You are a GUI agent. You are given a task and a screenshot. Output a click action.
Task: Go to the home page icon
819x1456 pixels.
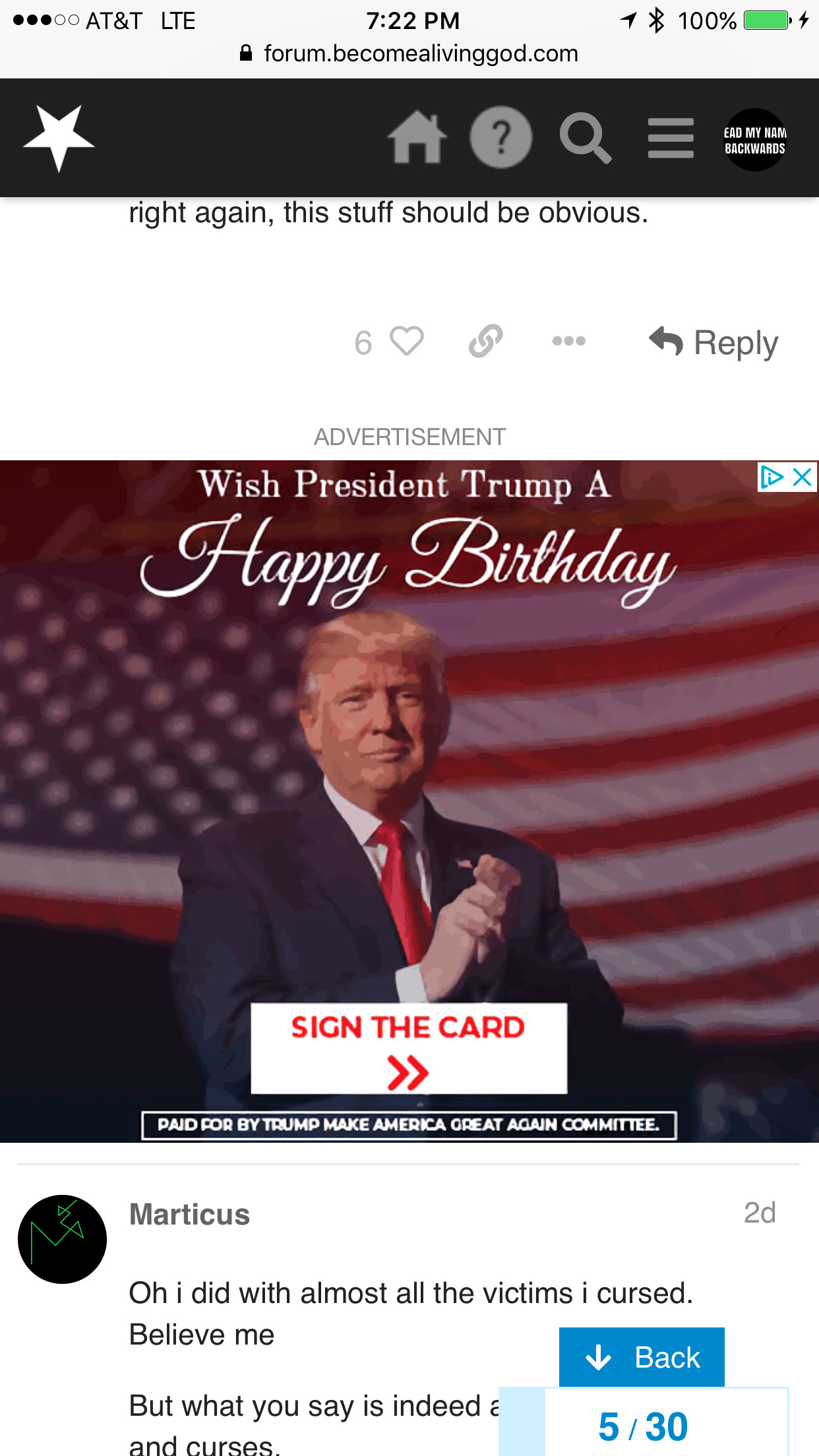click(x=417, y=137)
